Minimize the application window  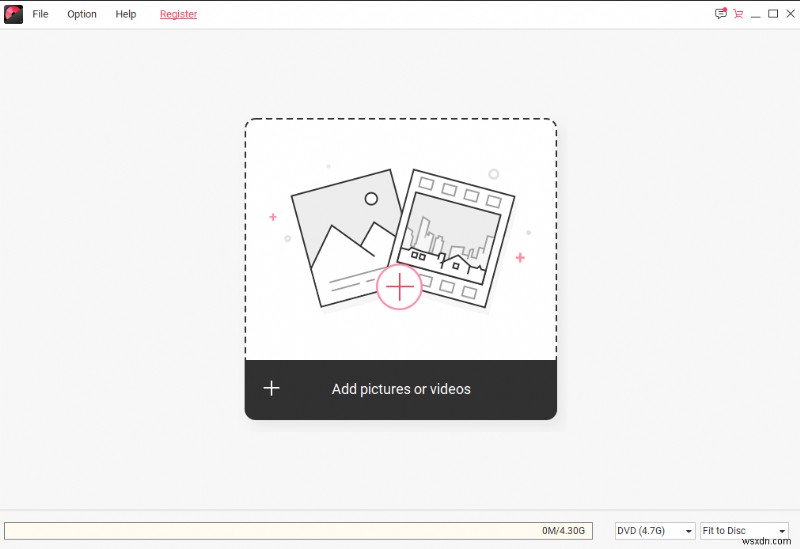tap(755, 14)
